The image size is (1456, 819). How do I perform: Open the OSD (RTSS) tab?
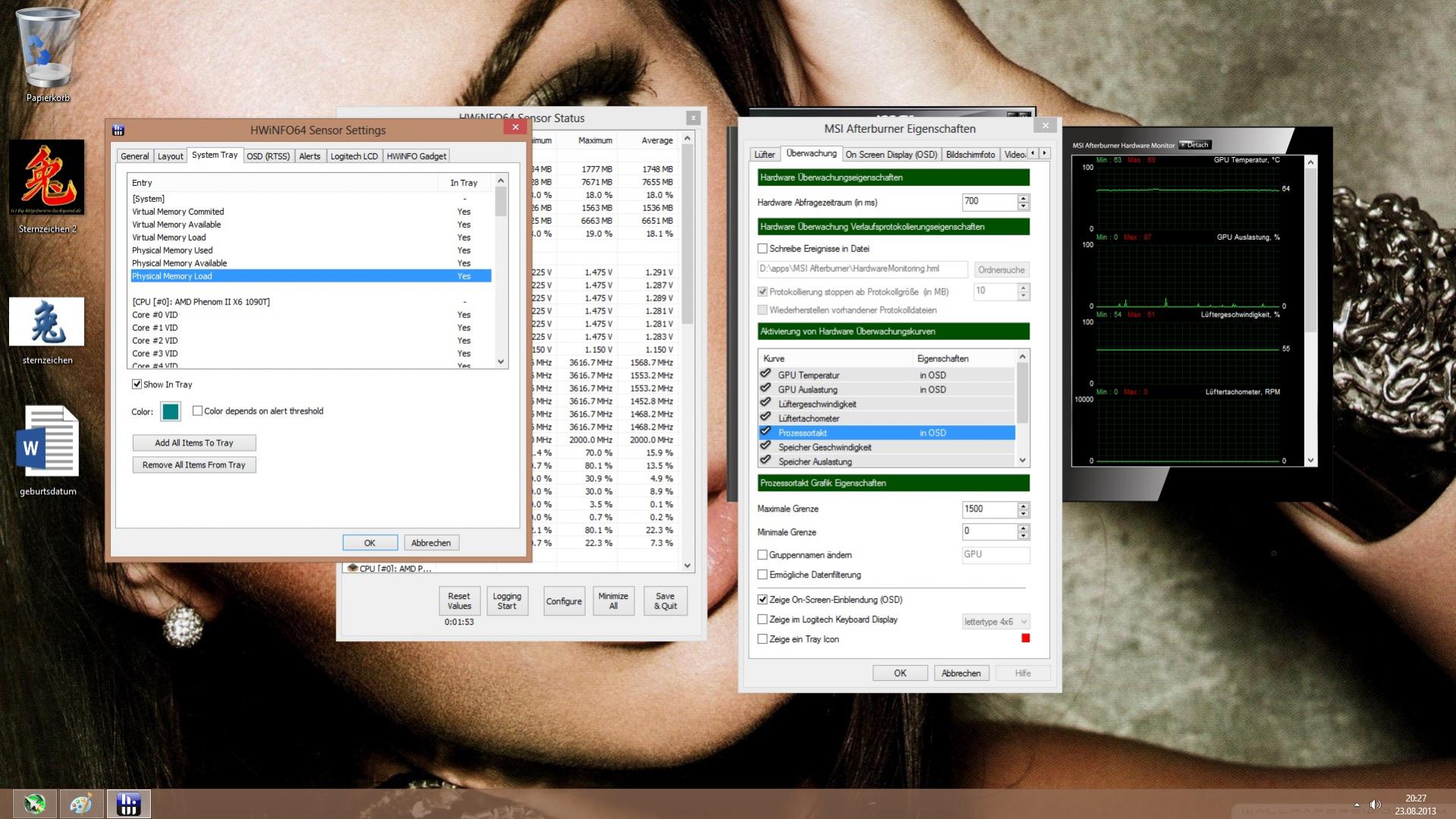click(268, 156)
